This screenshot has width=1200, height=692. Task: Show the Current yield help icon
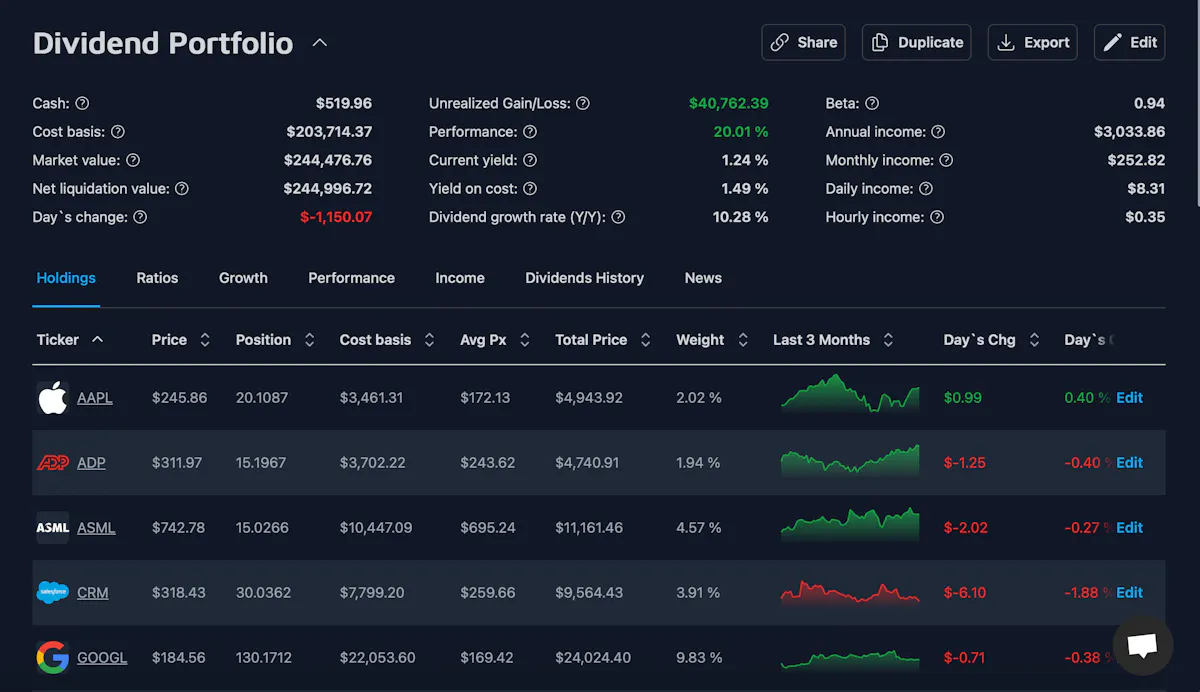530,160
